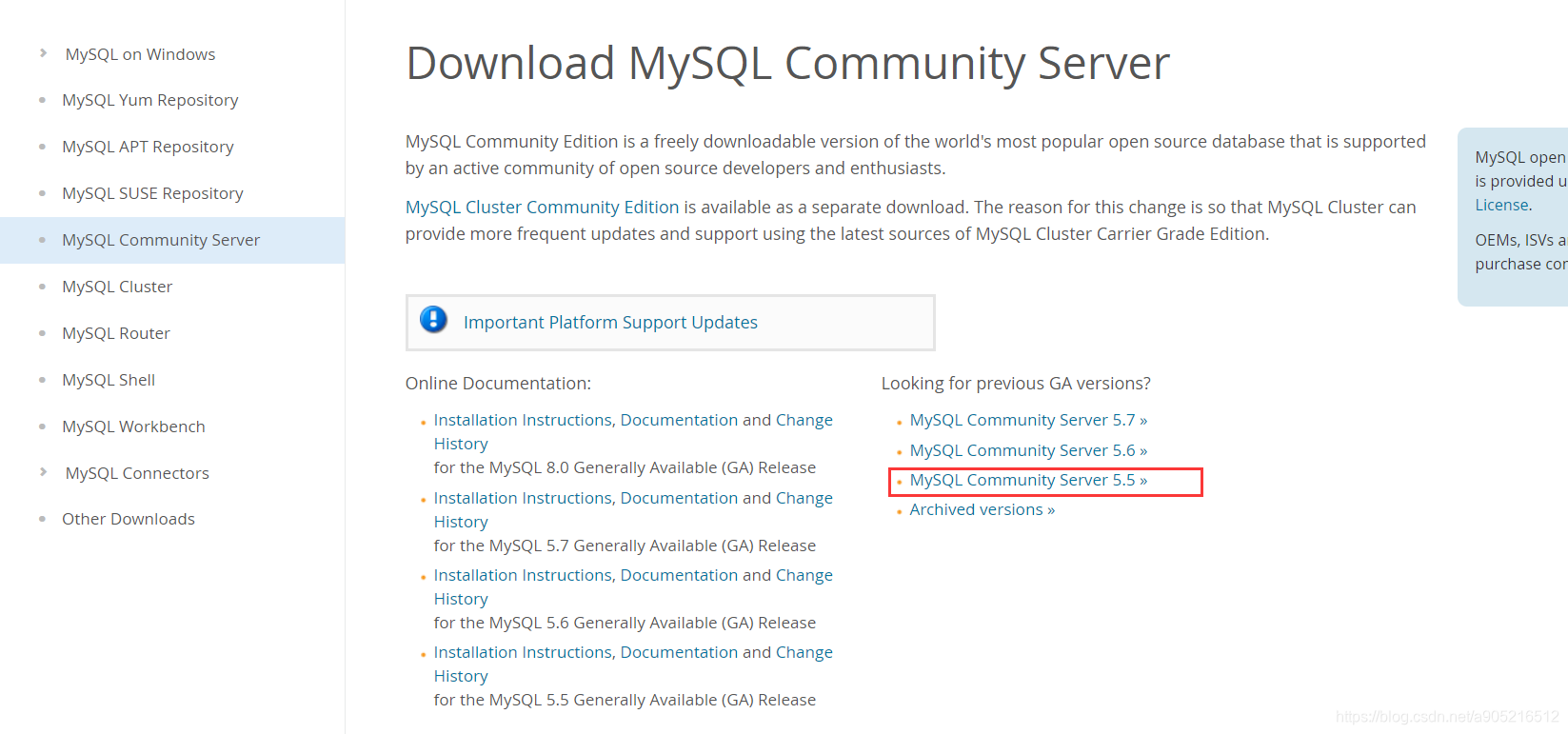Open installation instructions link for MySQL 5.6
This screenshot has height=734, width=1568.
tap(633, 586)
